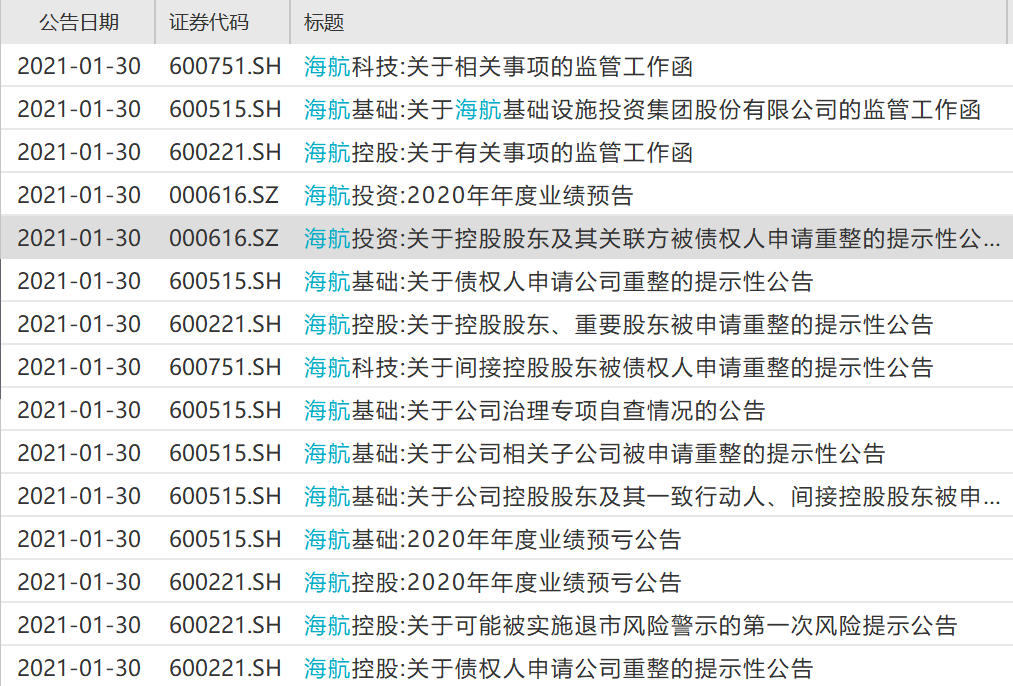Select code 600221.SH in 有关事项的监管工作函 row

coord(225,152)
